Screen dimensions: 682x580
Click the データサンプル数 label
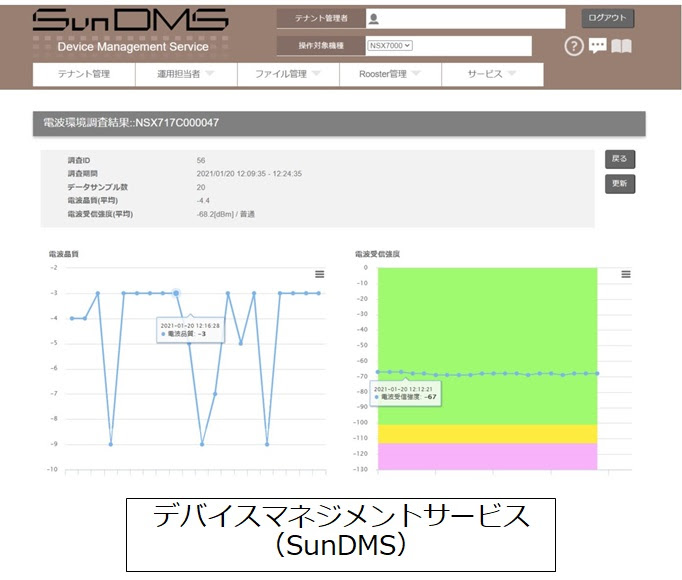(97, 187)
